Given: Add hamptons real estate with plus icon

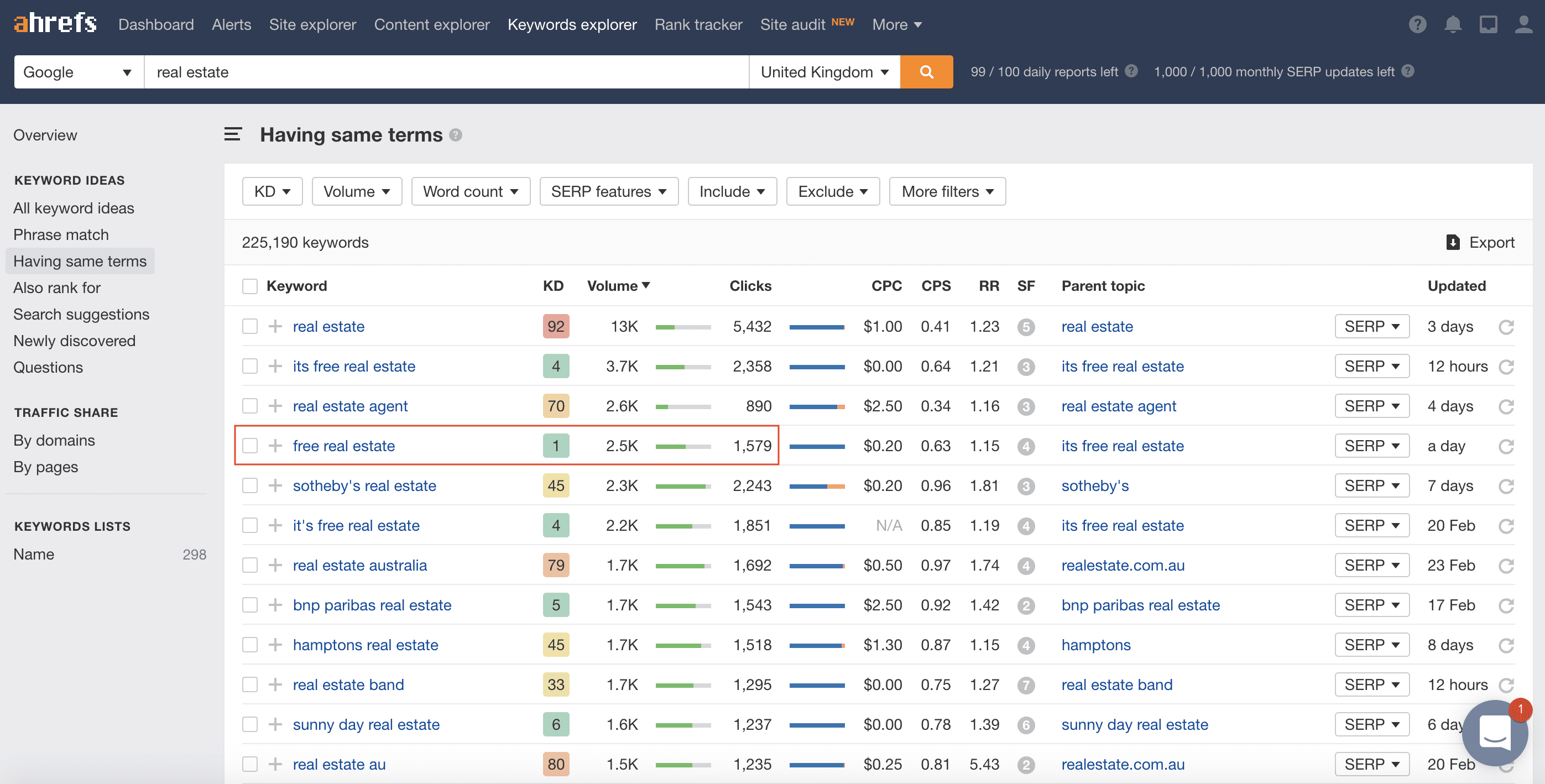Looking at the screenshot, I should click(x=275, y=645).
